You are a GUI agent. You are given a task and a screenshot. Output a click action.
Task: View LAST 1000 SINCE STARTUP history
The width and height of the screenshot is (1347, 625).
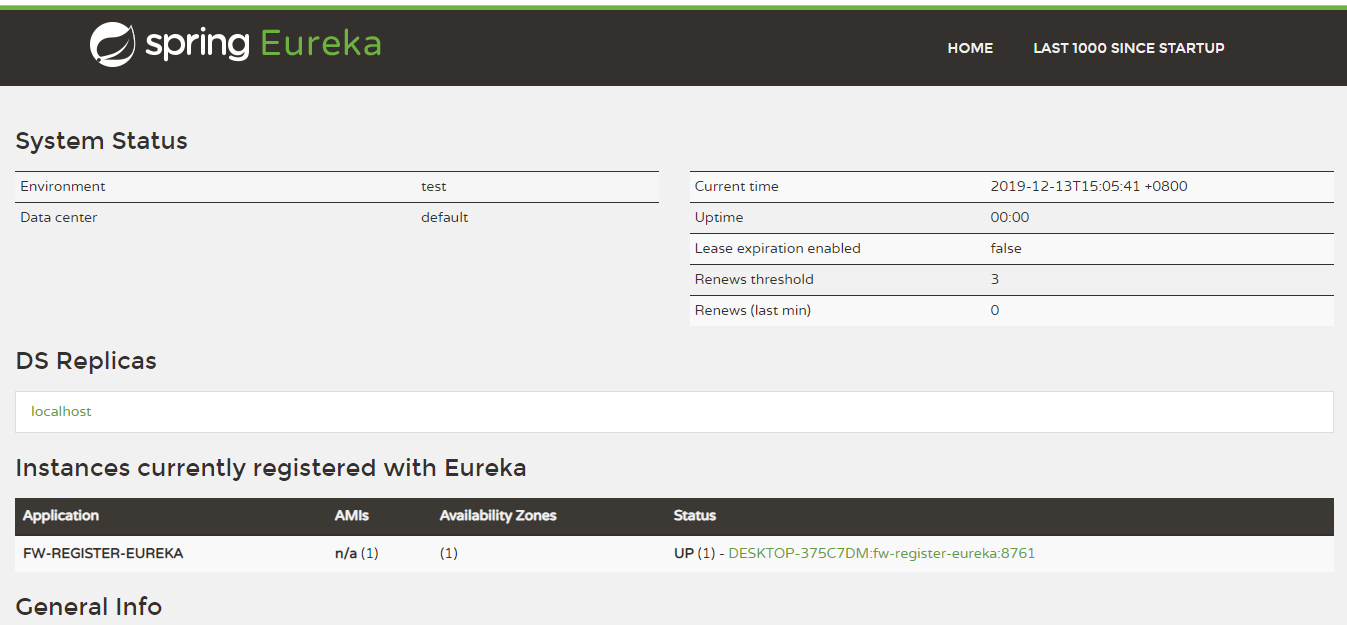1128,47
